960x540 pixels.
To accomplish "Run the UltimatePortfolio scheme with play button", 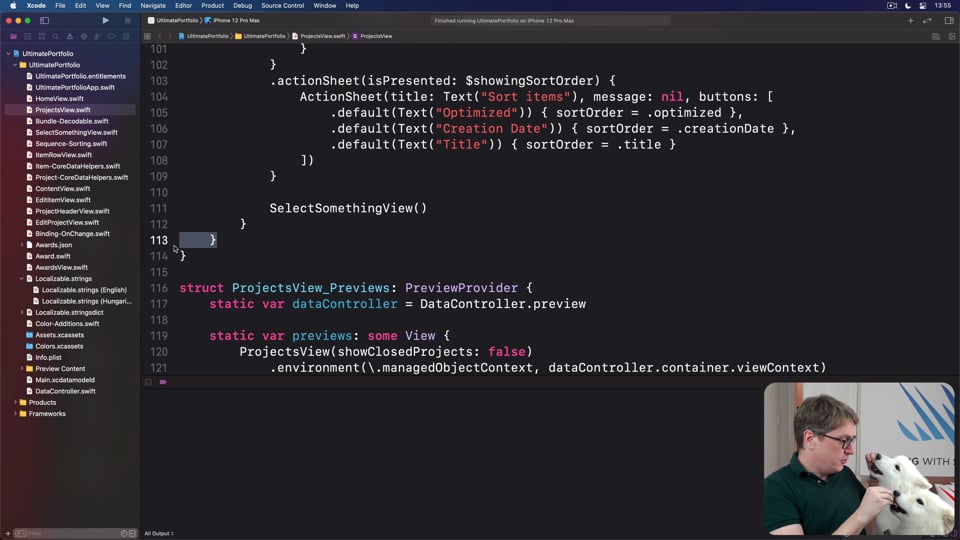I will (105, 20).
